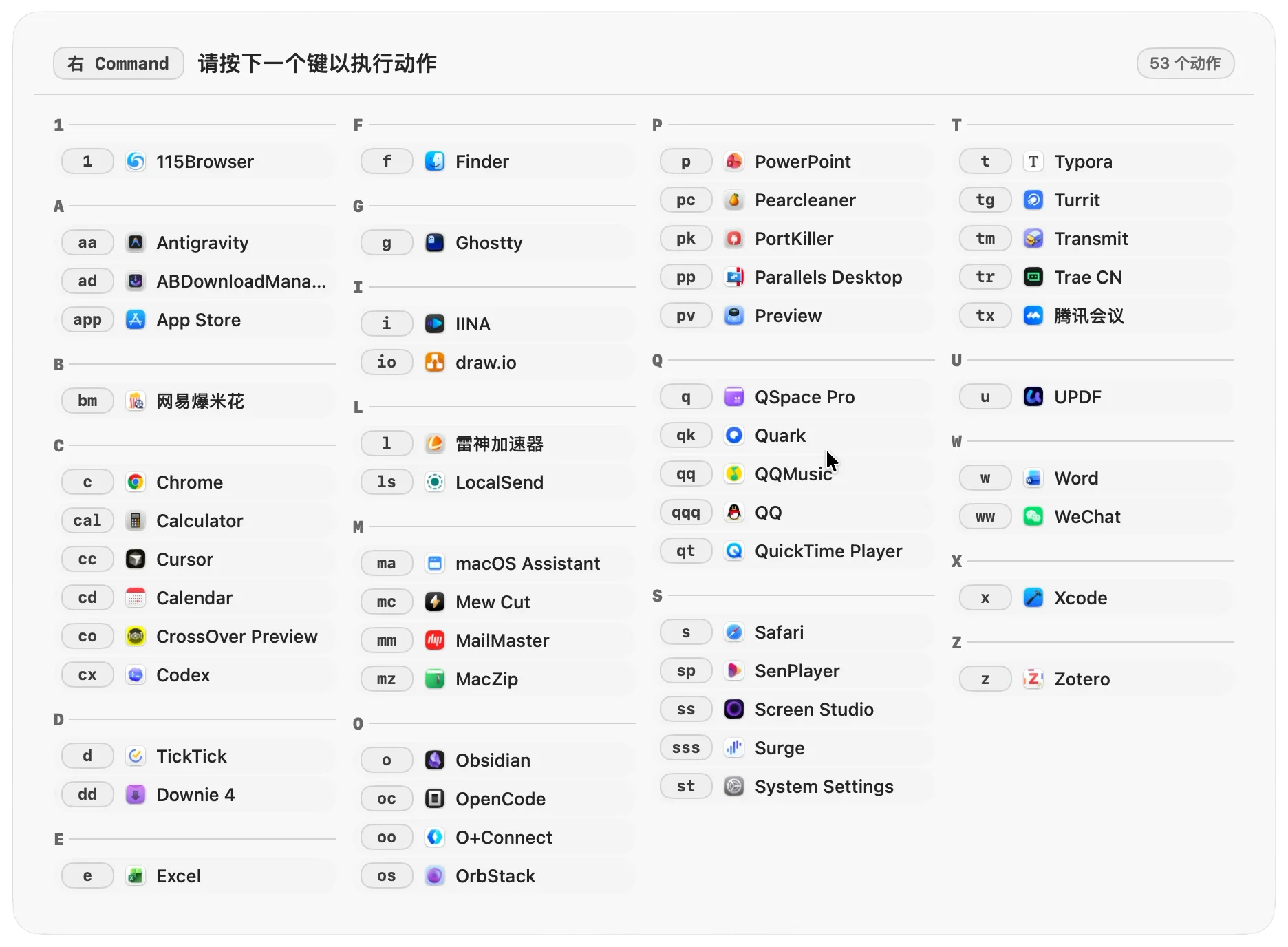Select the 'qt' shortcut for QuickTime Player
The height and width of the screenshot is (947, 1288).
click(685, 551)
